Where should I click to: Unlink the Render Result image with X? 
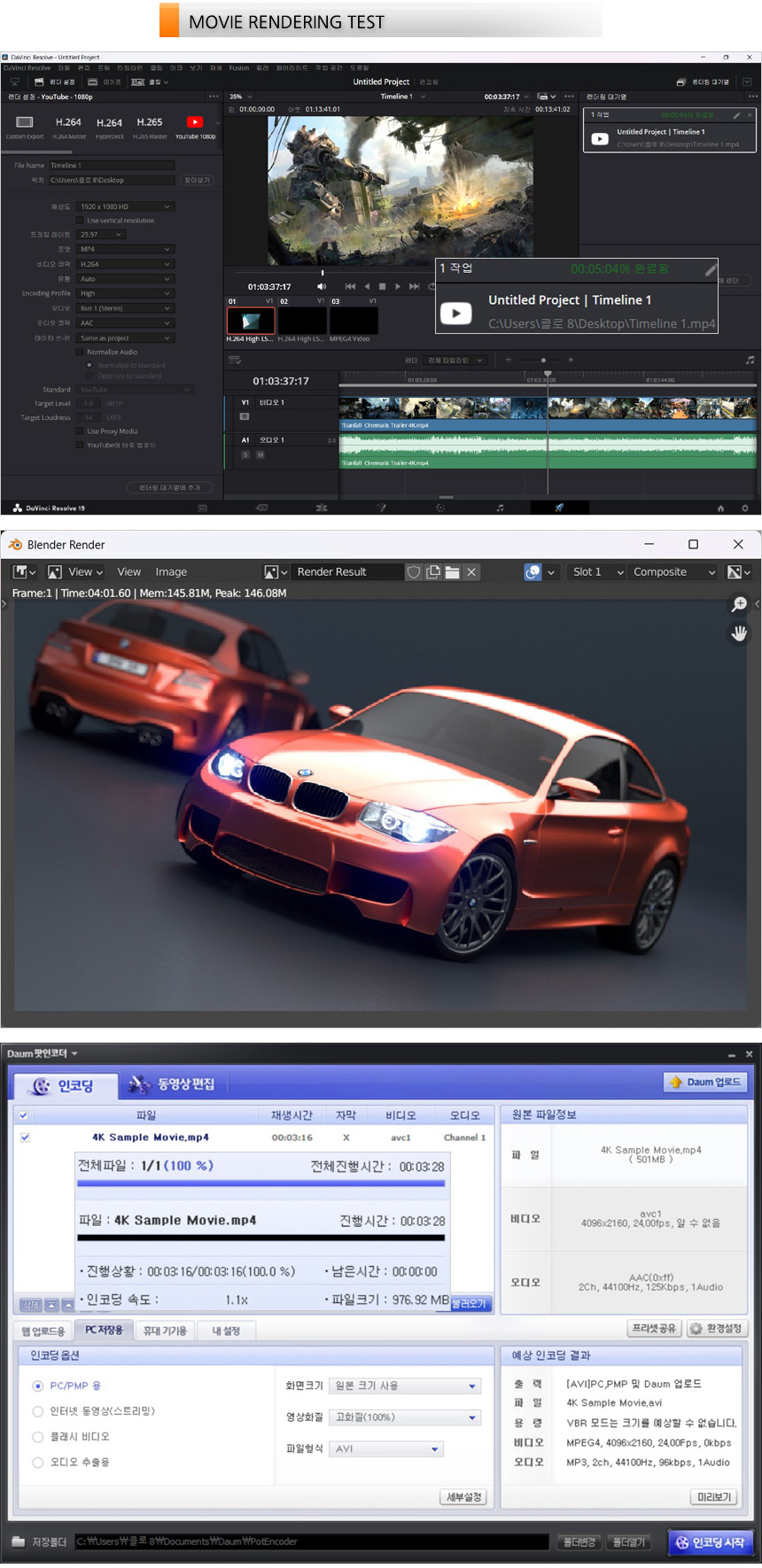click(x=471, y=572)
